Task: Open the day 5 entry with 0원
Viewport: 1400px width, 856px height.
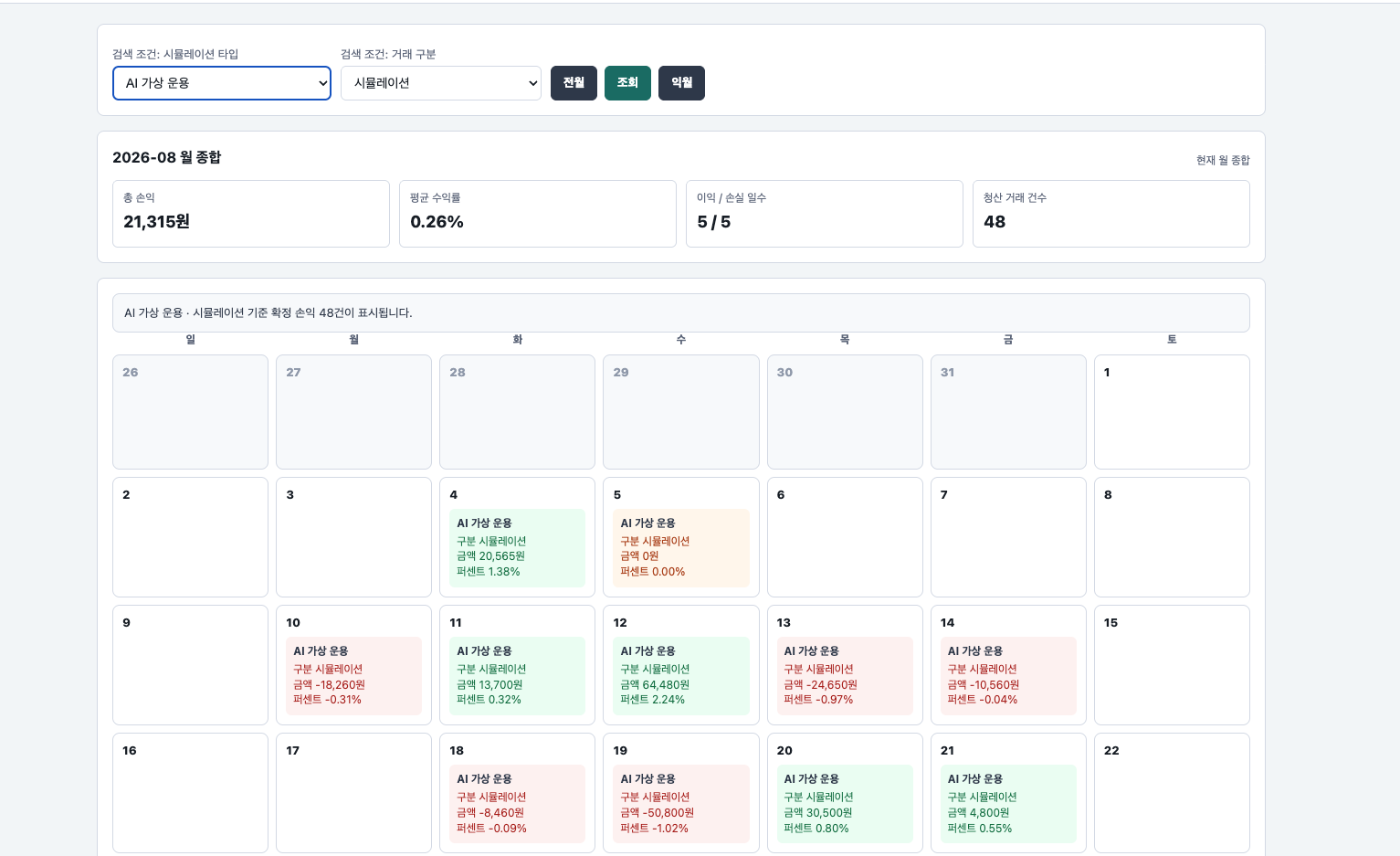Action: click(x=681, y=548)
